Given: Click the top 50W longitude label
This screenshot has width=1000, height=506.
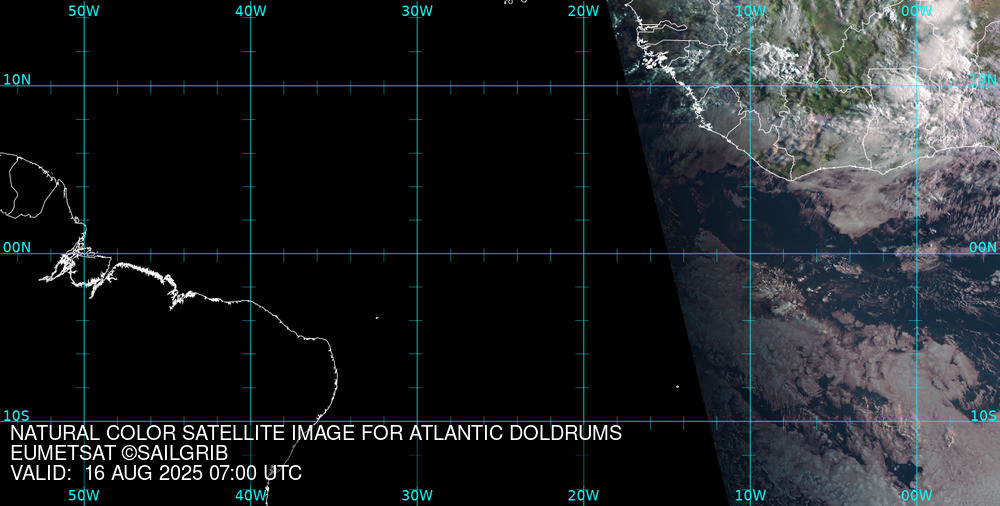Looking at the screenshot, I should 84,11.
